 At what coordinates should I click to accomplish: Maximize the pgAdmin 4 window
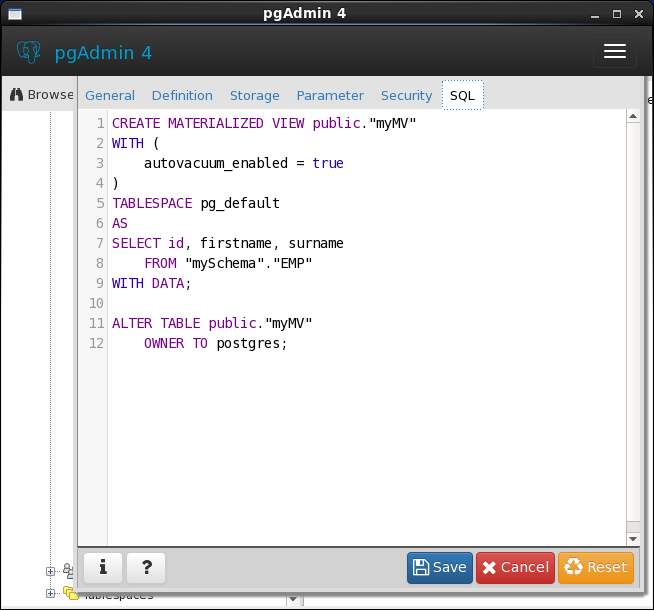(x=617, y=15)
